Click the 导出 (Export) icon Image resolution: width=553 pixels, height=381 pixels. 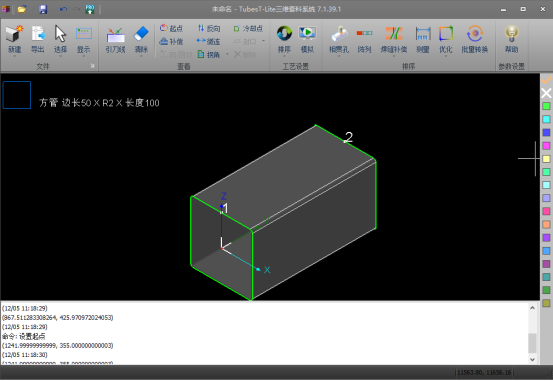38,39
